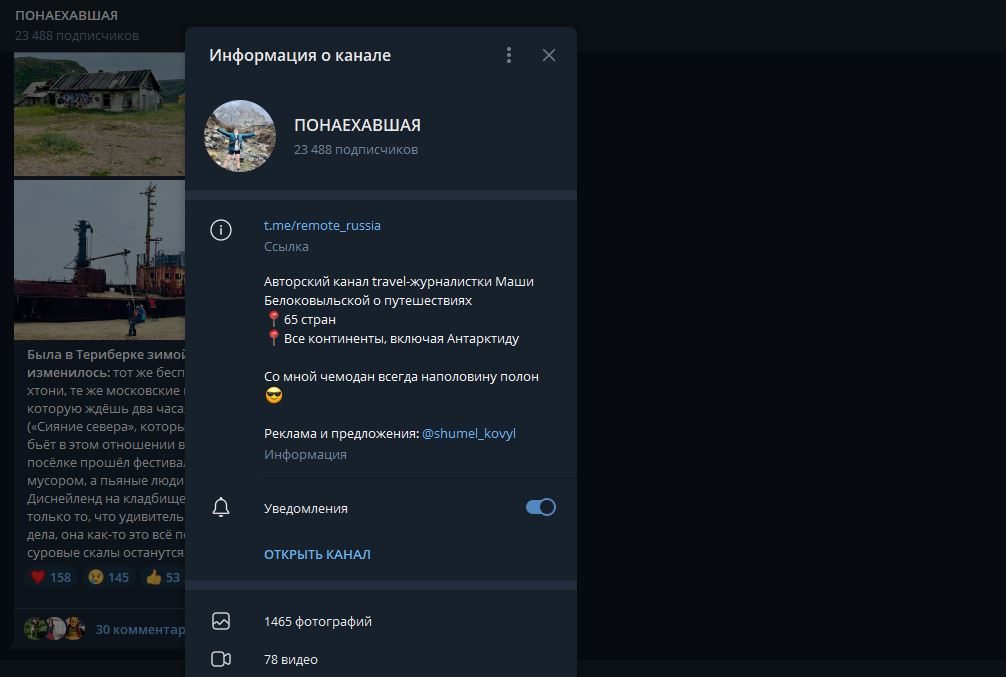Click the ОТКРЫТЬ КАНАЛ button
Image resolution: width=1006 pixels, height=677 pixels.
pyautogui.click(x=320, y=553)
